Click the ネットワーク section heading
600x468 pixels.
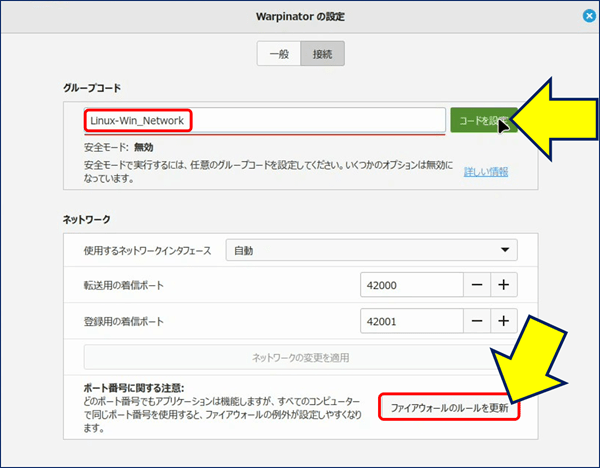tap(86, 219)
